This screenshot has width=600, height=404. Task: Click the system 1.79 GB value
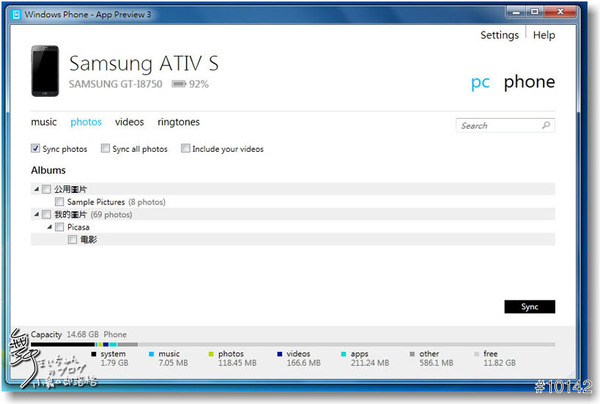click(114, 363)
